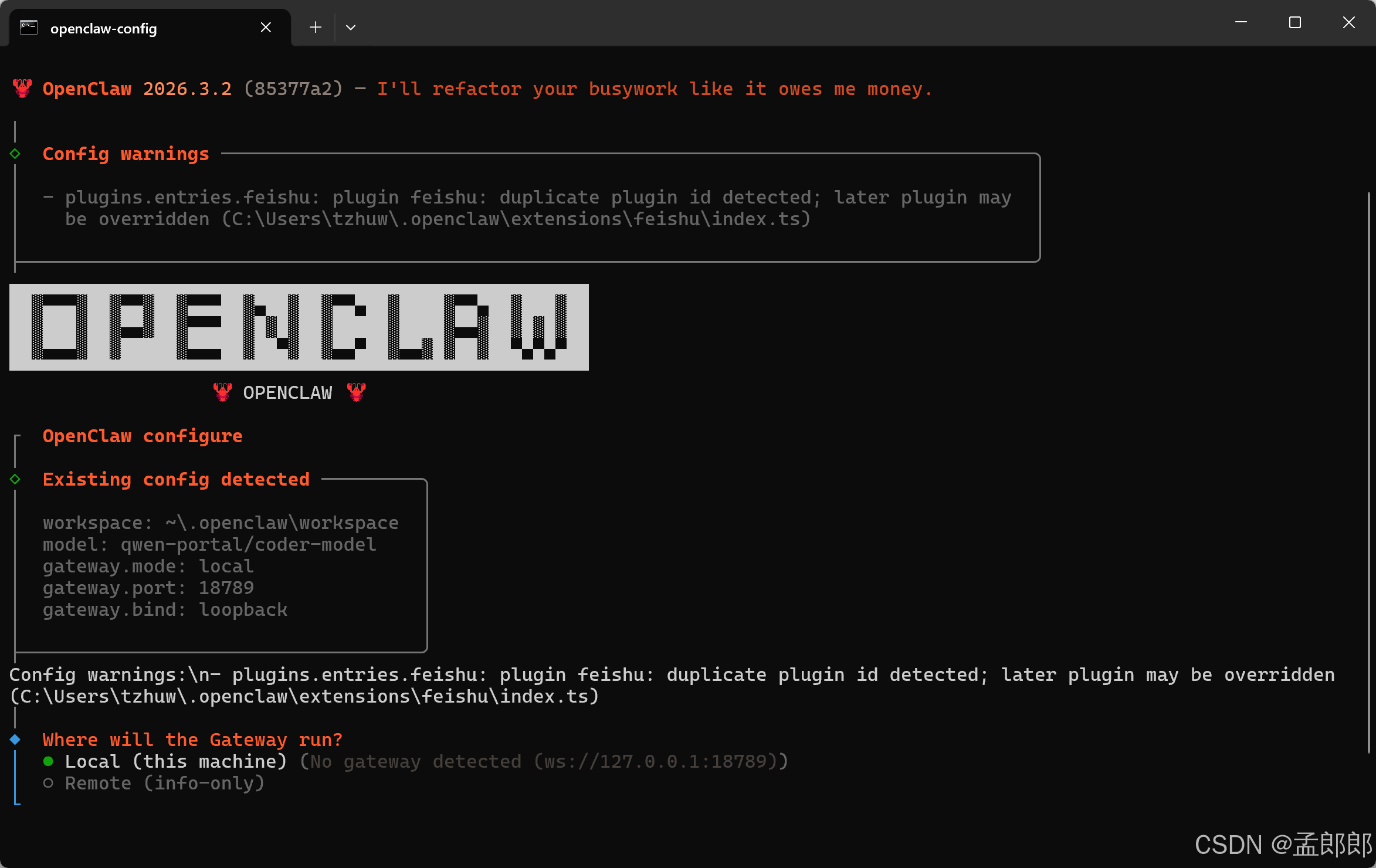This screenshot has width=1376, height=868.
Task: Click the green diamond next to Config warnings
Action: point(15,153)
